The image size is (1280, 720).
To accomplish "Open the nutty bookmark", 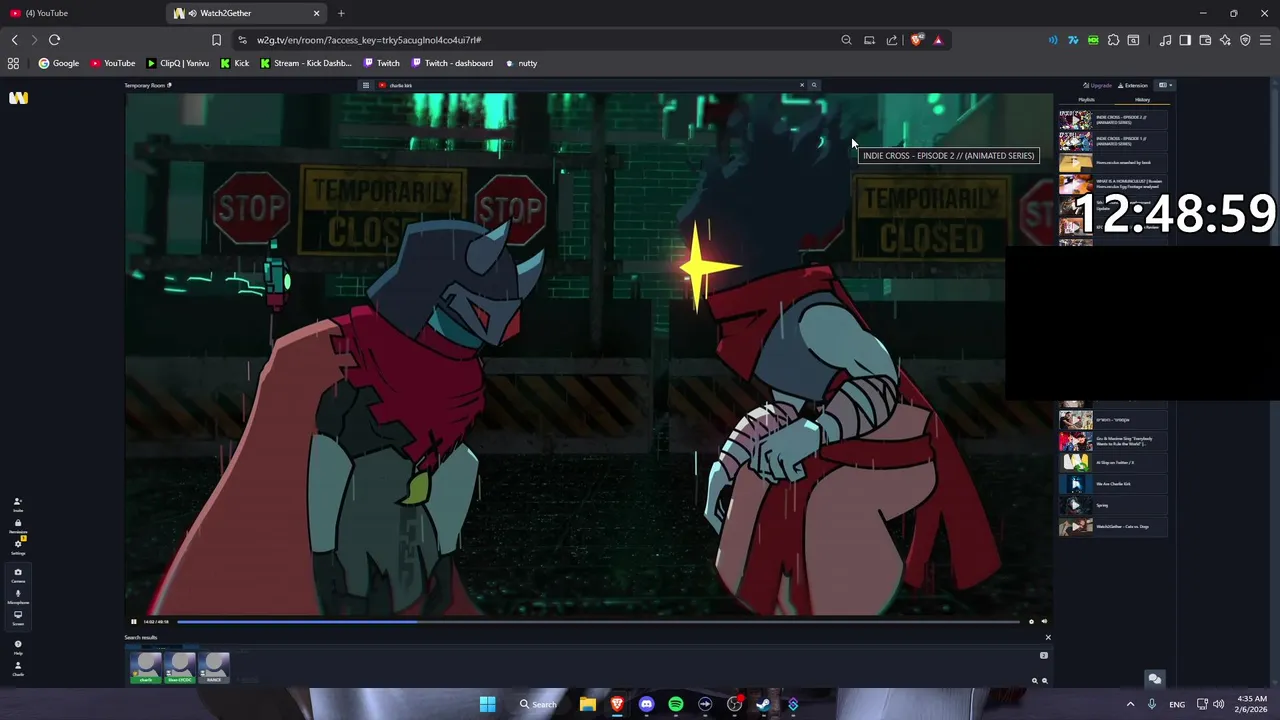I will click(x=521, y=63).
